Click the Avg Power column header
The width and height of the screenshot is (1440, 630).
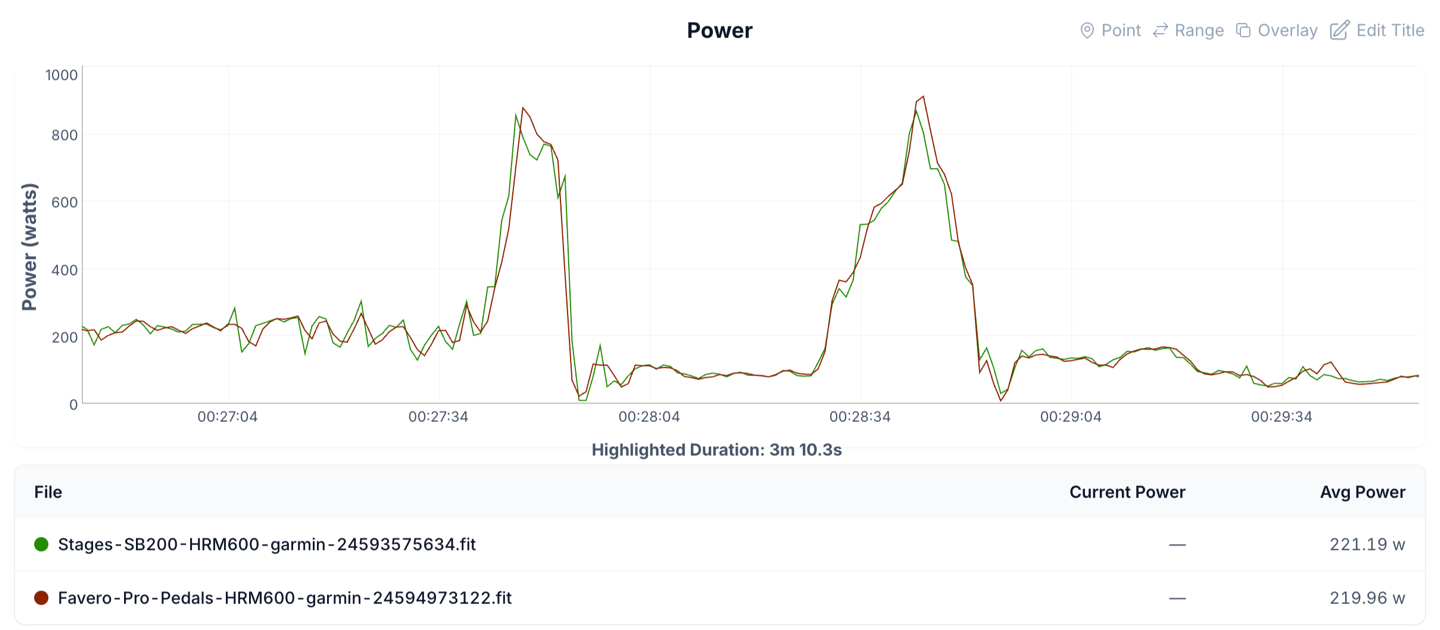(x=1363, y=492)
